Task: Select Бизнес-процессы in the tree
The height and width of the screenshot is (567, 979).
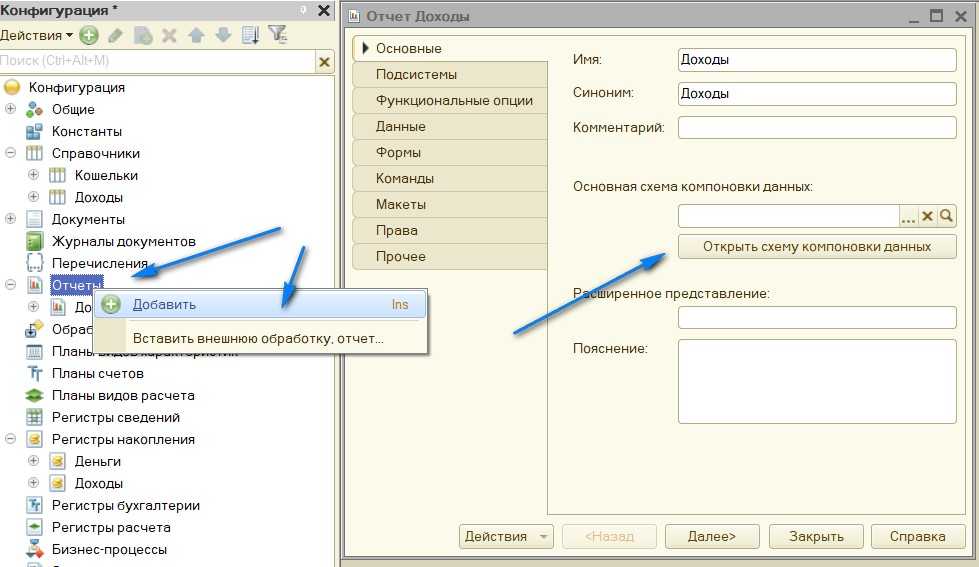Action: coord(109,550)
